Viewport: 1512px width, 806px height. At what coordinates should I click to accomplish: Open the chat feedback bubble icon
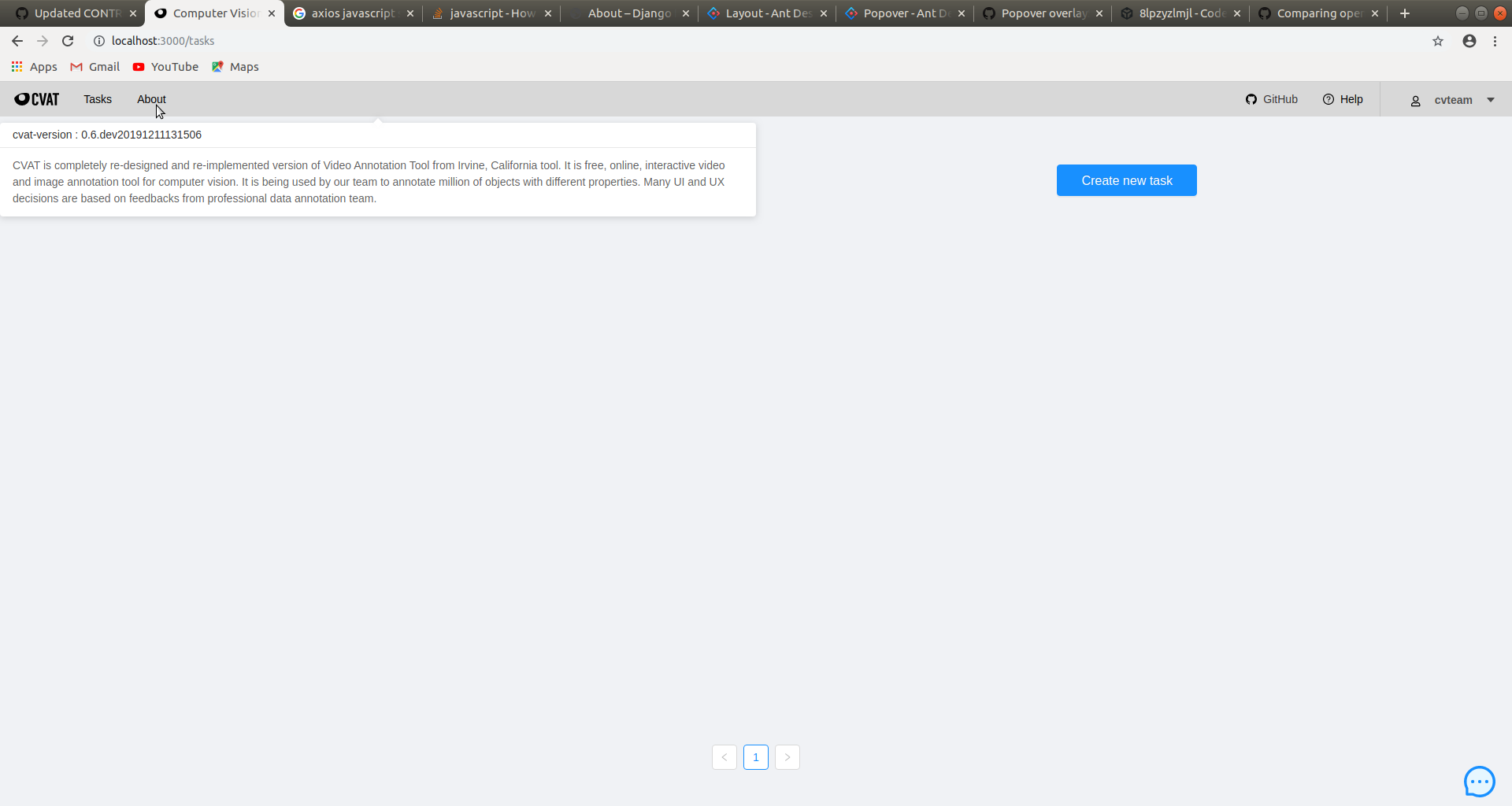[1479, 782]
